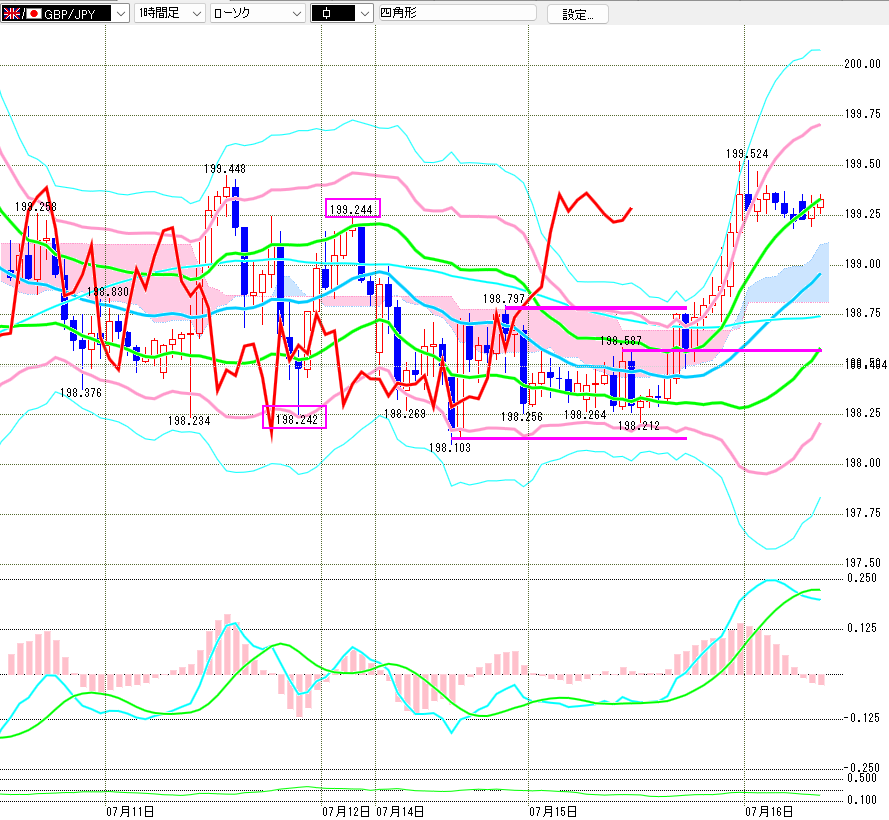Open the black color selector dropdown
This screenshot has width=889, height=820.
pyautogui.click(x=342, y=13)
